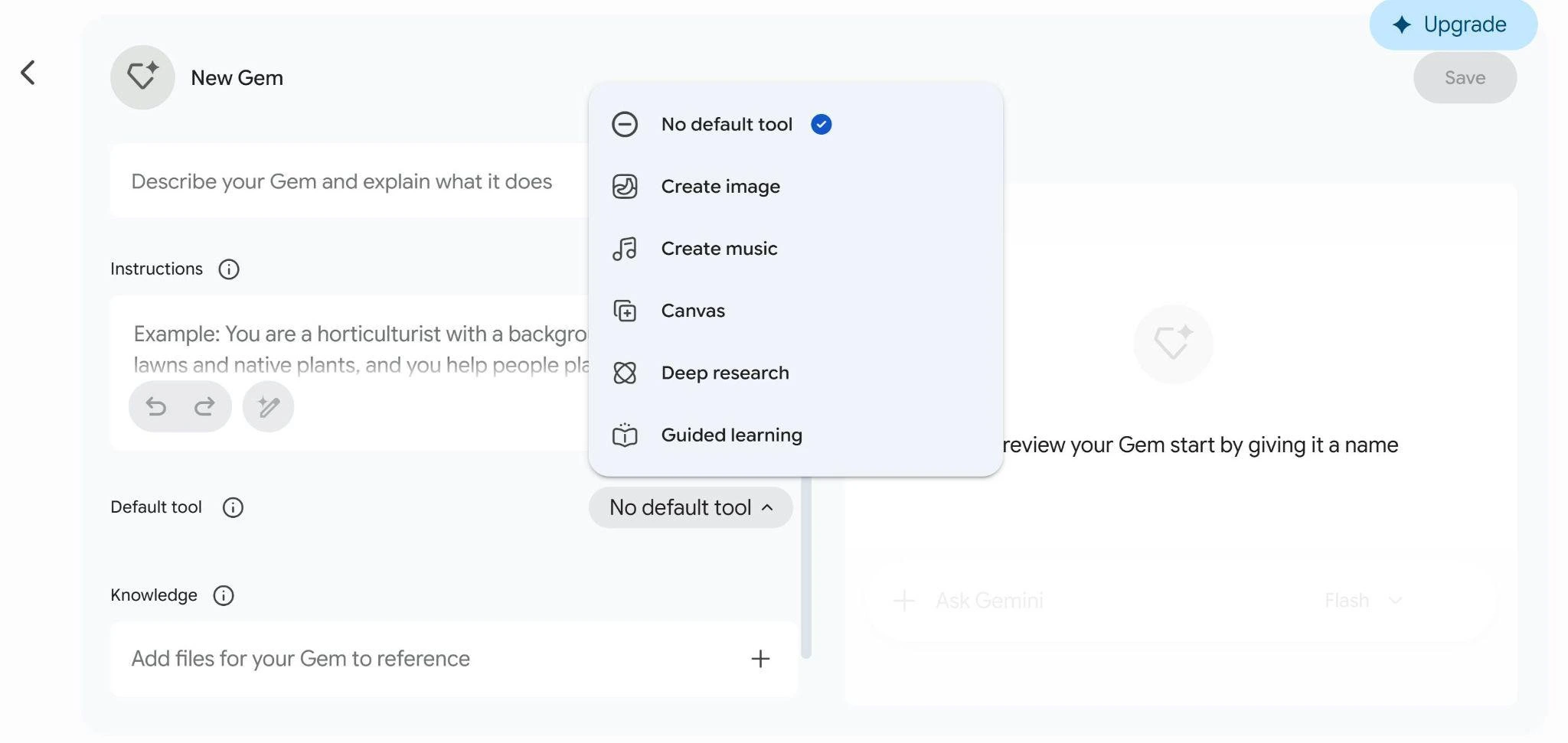Open Default tool info icon
Screen dimensions: 1568x743
pos(233,507)
